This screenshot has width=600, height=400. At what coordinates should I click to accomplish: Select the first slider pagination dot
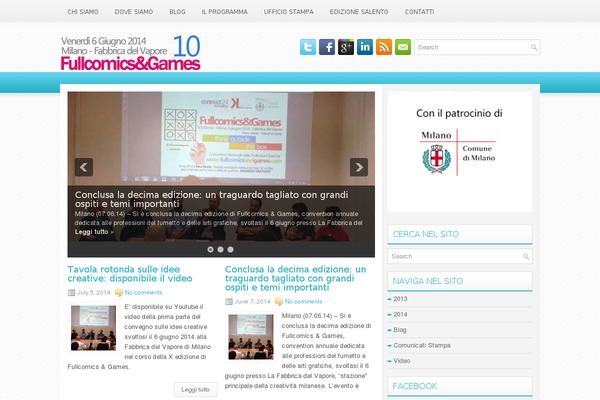[210, 250]
